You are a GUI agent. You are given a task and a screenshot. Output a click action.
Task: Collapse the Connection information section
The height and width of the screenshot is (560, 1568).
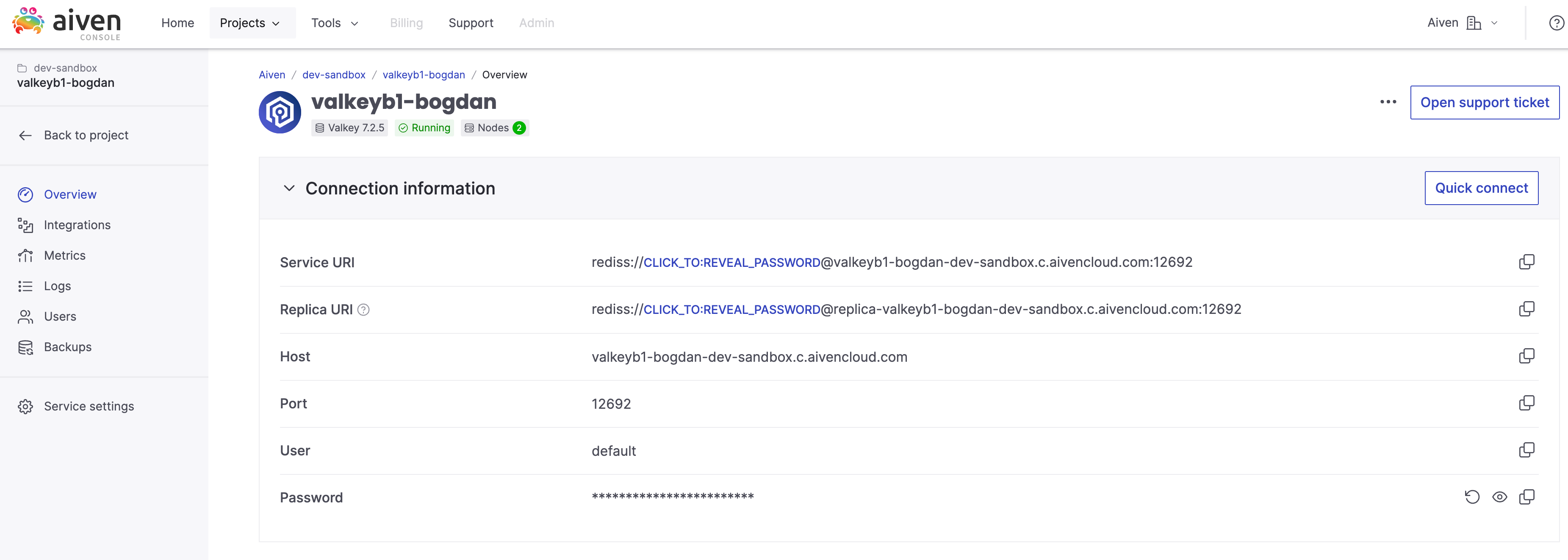point(289,188)
